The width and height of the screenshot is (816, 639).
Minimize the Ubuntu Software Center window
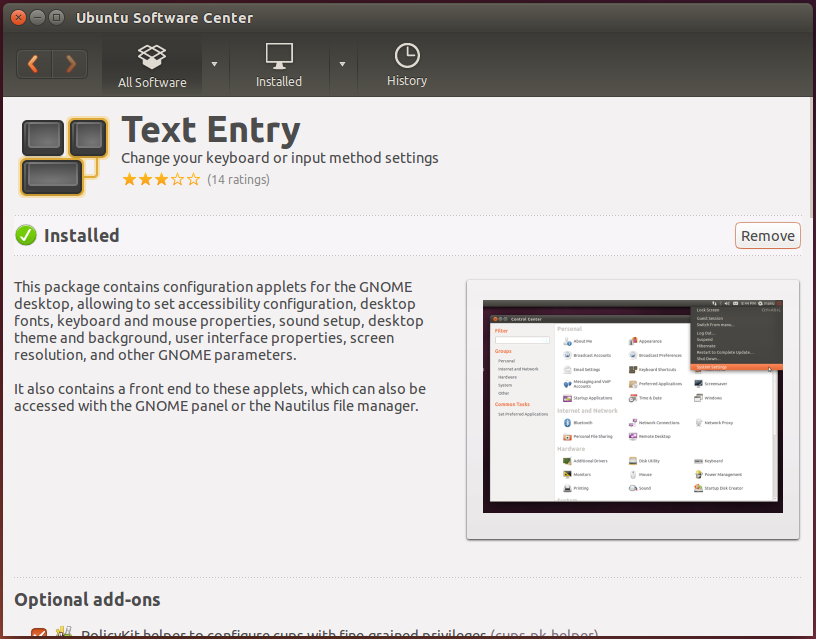tap(37, 18)
